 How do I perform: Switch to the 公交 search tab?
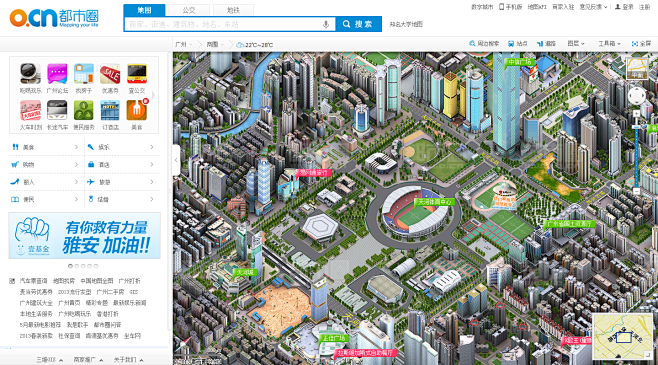pyautogui.click(x=189, y=10)
